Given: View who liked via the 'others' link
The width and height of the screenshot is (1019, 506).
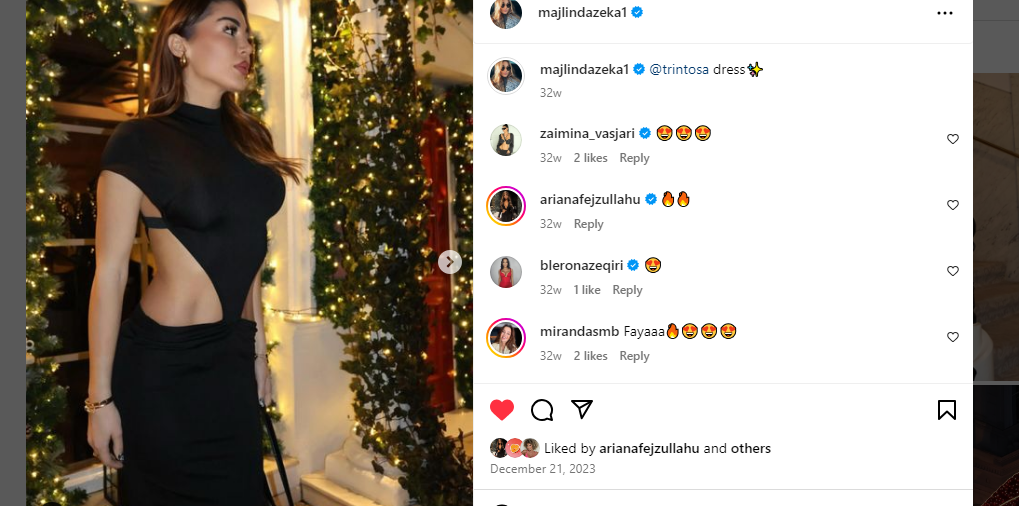Looking at the screenshot, I should (750, 449).
